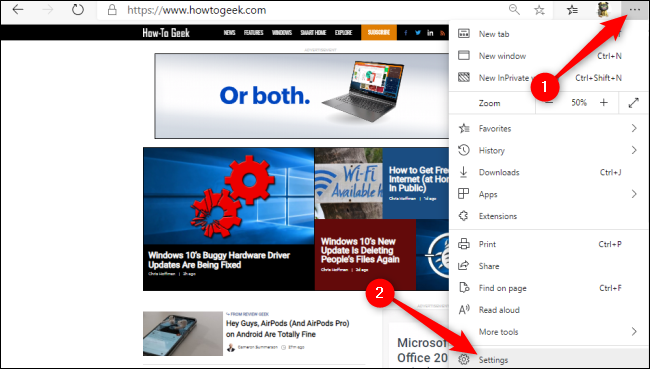The height and width of the screenshot is (369, 650).
Task: Add page to favorites with the star icon
Action: point(539,10)
